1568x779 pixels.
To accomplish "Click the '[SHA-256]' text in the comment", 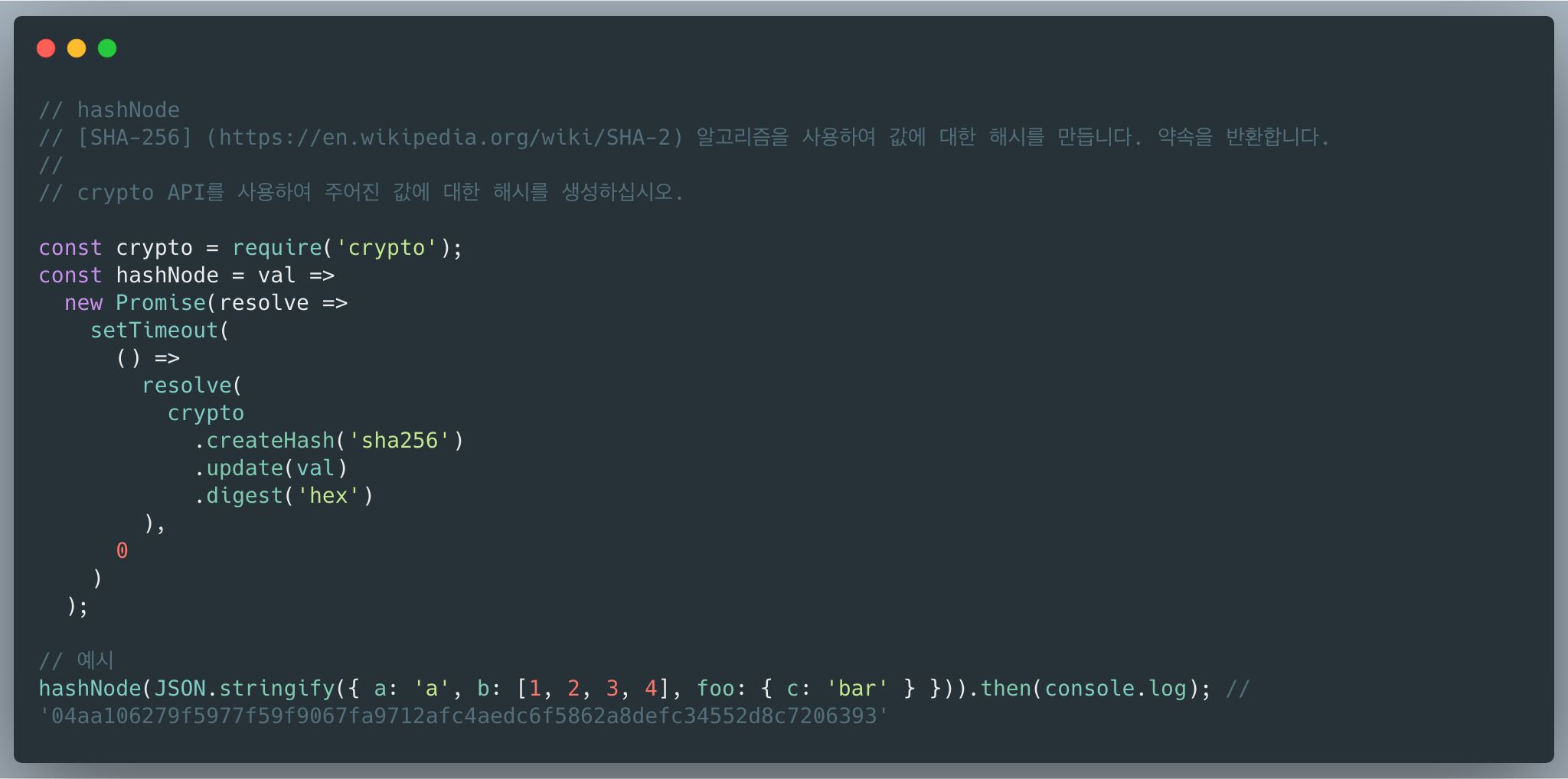I will click(135, 138).
